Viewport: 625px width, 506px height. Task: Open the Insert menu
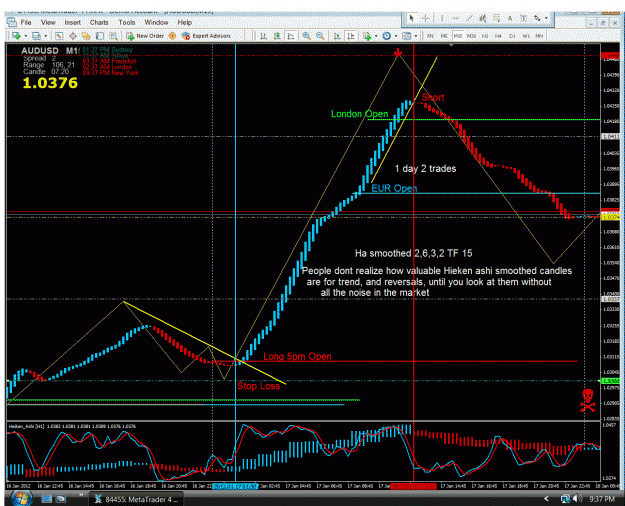pos(72,23)
